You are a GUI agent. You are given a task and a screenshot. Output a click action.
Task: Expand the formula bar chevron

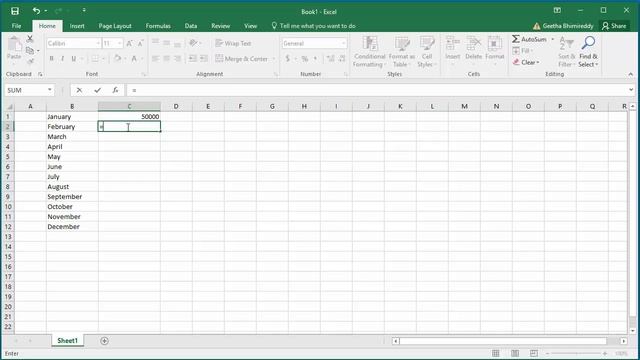[x=631, y=90]
